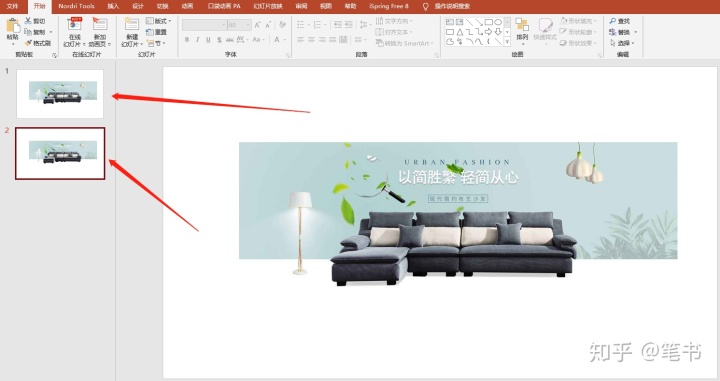Switch to the Insert tab

113,6
